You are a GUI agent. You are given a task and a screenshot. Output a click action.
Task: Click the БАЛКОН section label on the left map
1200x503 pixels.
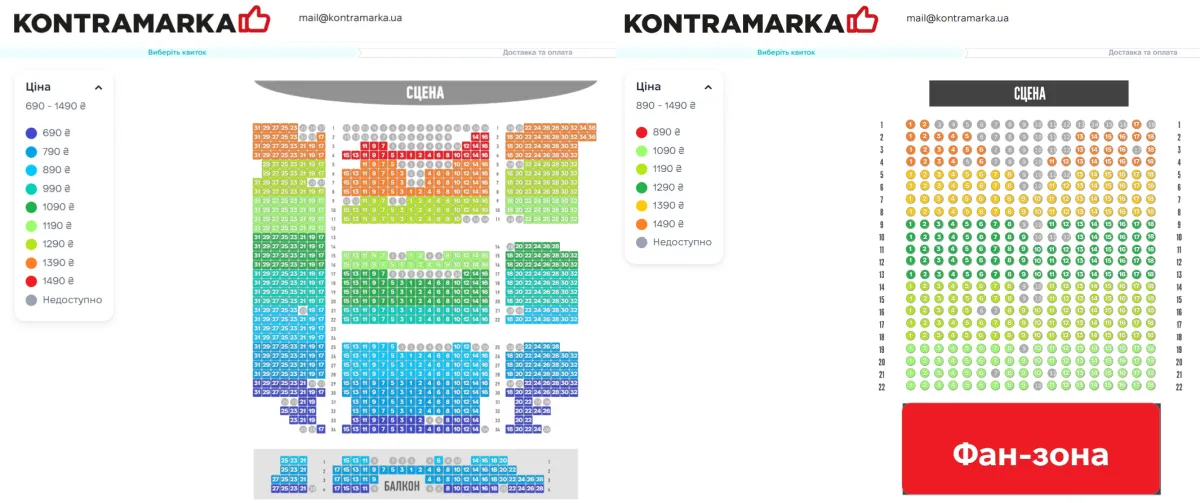tap(402, 486)
